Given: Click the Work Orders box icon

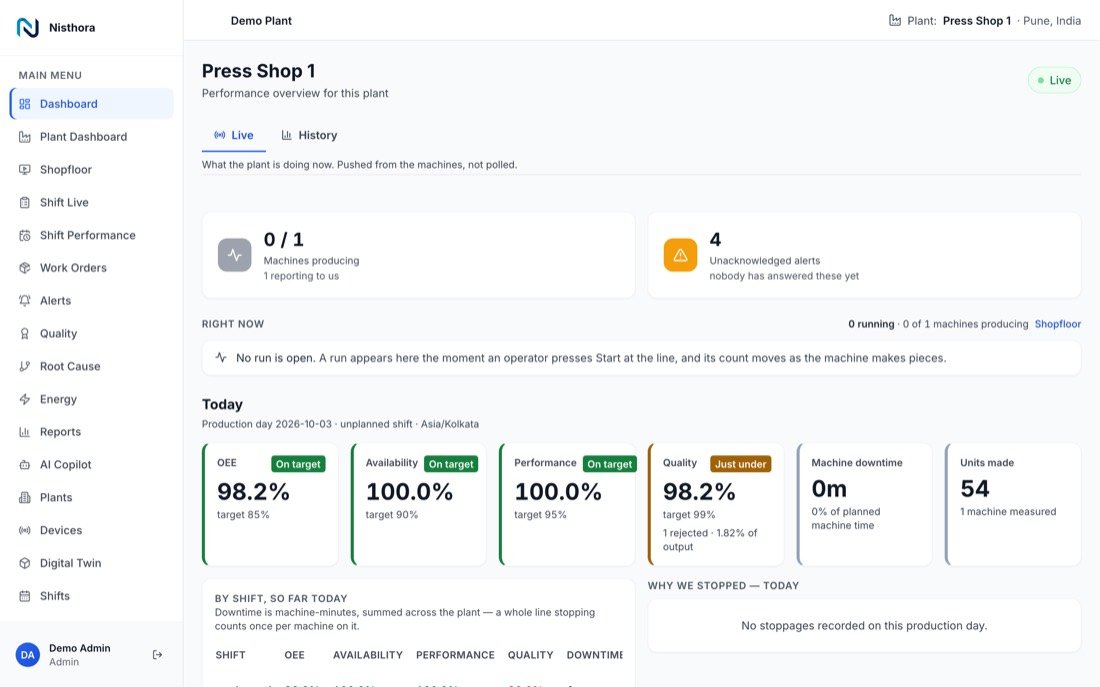Looking at the screenshot, I should (25, 268).
